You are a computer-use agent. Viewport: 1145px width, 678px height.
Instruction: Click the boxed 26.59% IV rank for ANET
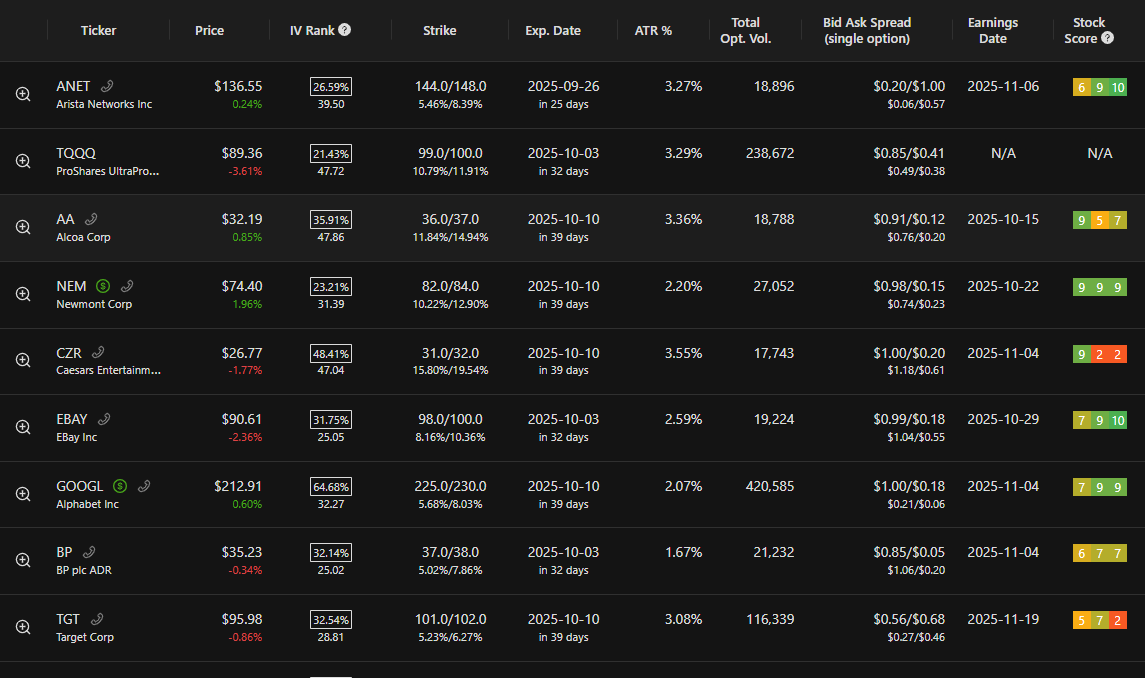point(331,87)
